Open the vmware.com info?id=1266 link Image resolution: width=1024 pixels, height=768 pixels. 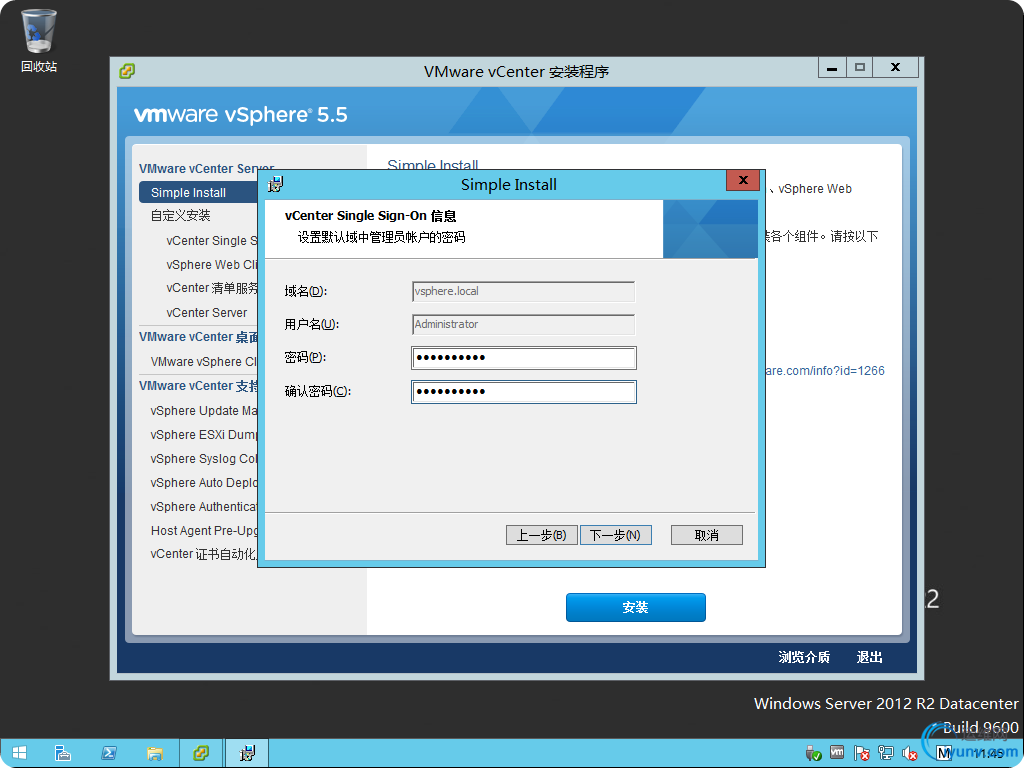pyautogui.click(x=825, y=371)
